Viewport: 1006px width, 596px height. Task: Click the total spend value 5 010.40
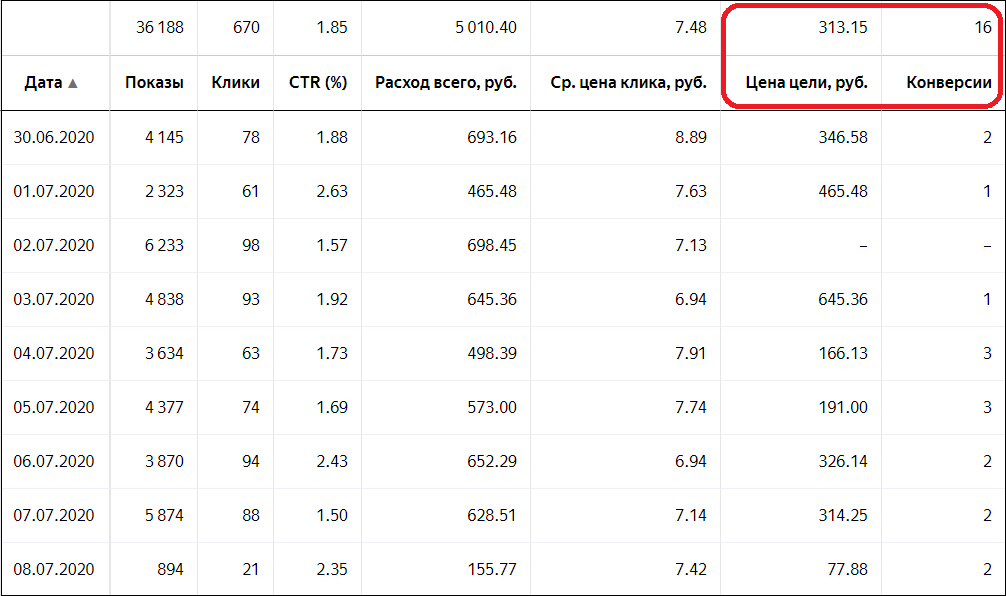point(486,28)
